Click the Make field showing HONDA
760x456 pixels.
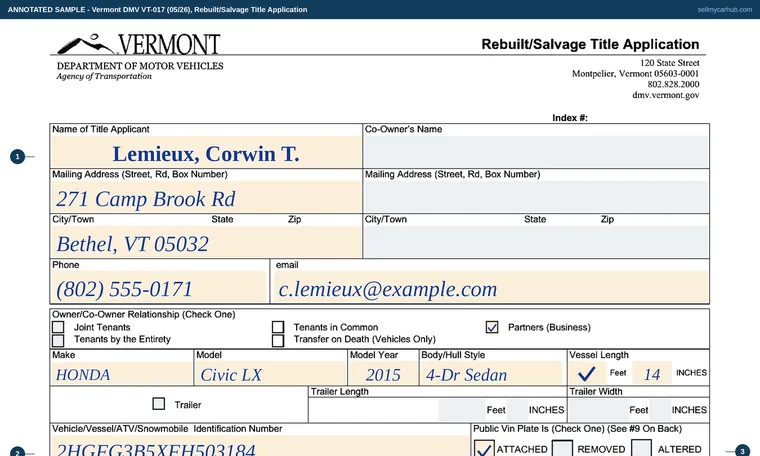122,374
